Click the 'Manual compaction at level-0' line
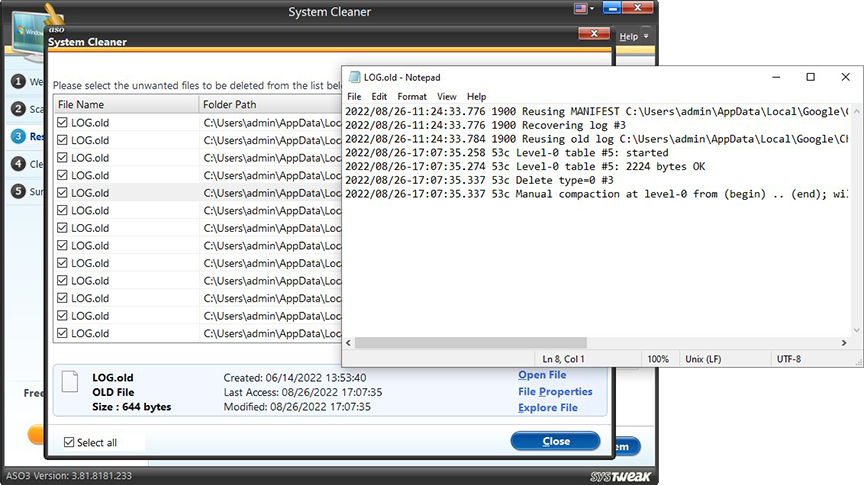864x485 pixels. [x=597, y=194]
